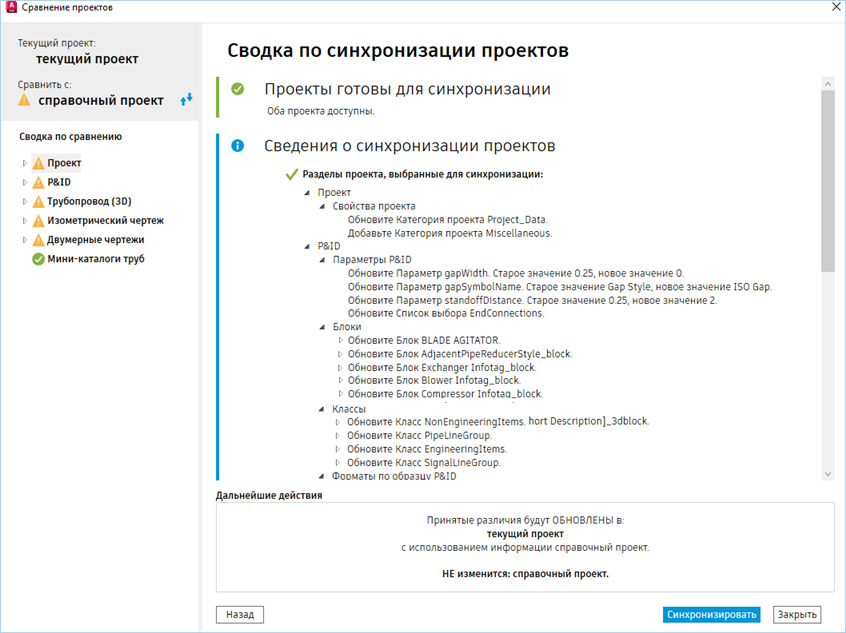Select P&ID in comparison tree
The image size is (846, 633).
tap(59, 182)
